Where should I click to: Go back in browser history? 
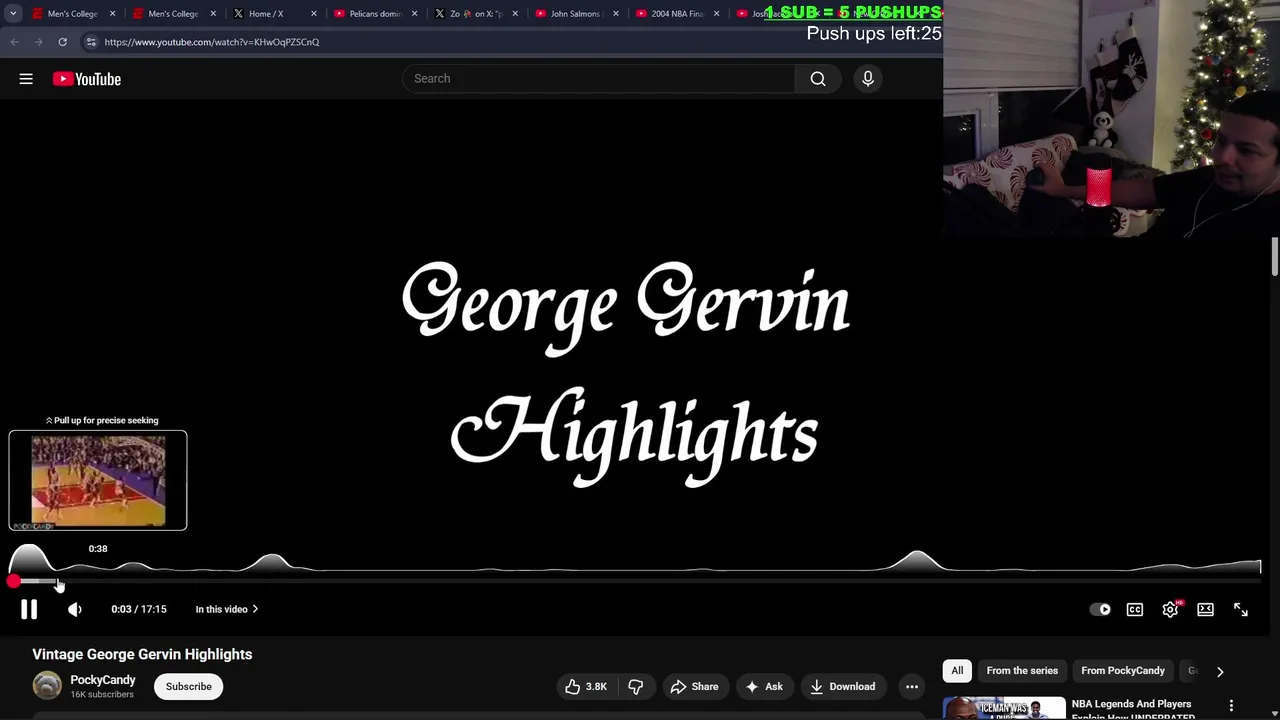15,42
